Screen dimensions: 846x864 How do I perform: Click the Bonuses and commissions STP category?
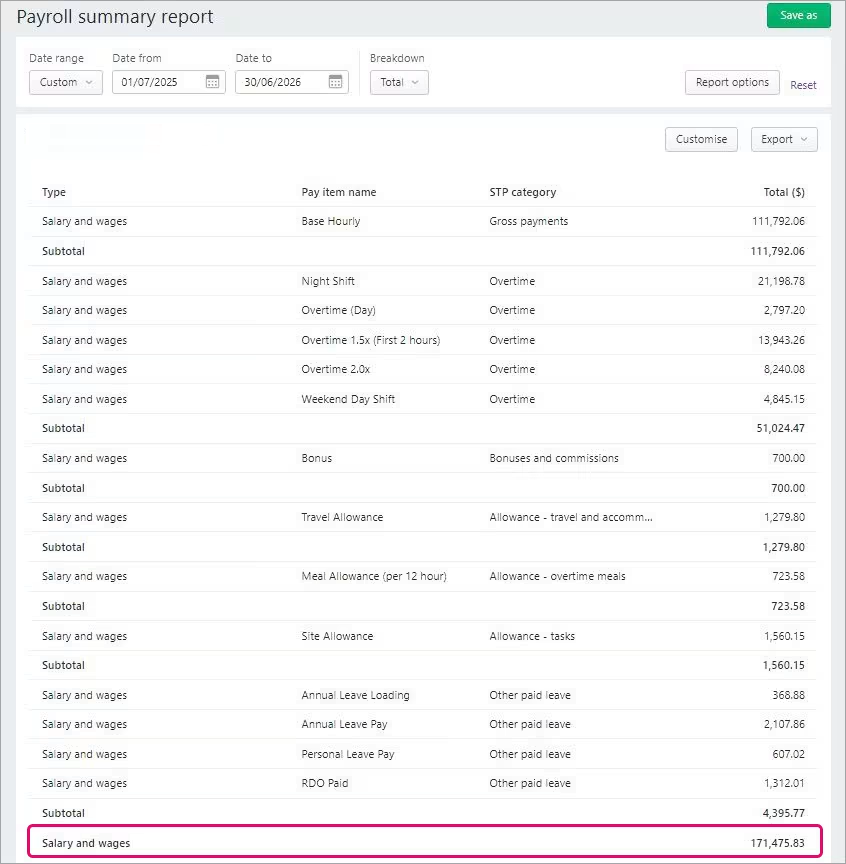[x=554, y=458]
